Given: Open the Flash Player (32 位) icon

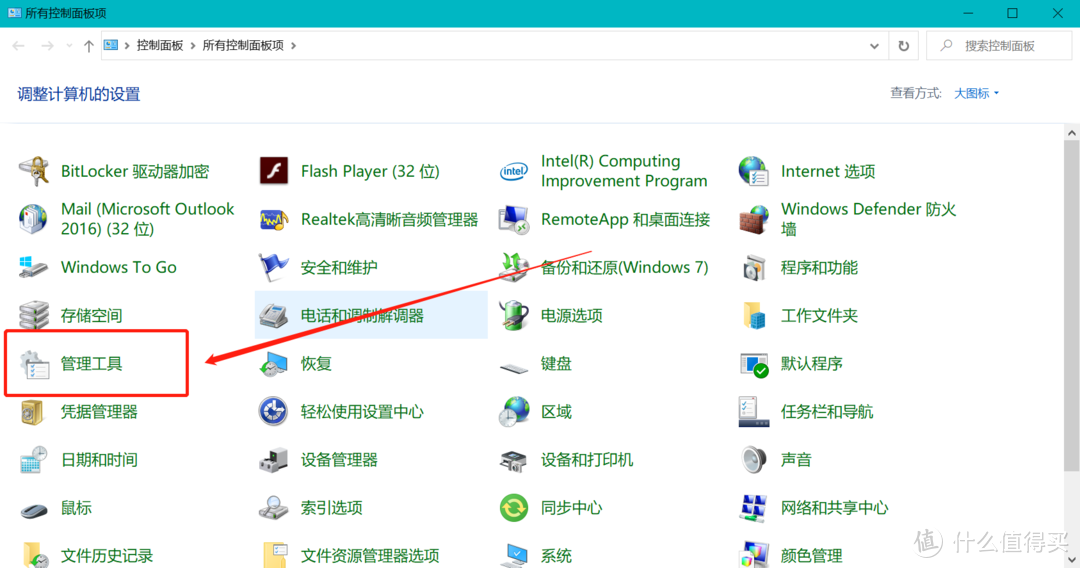Looking at the screenshot, I should tap(273, 171).
